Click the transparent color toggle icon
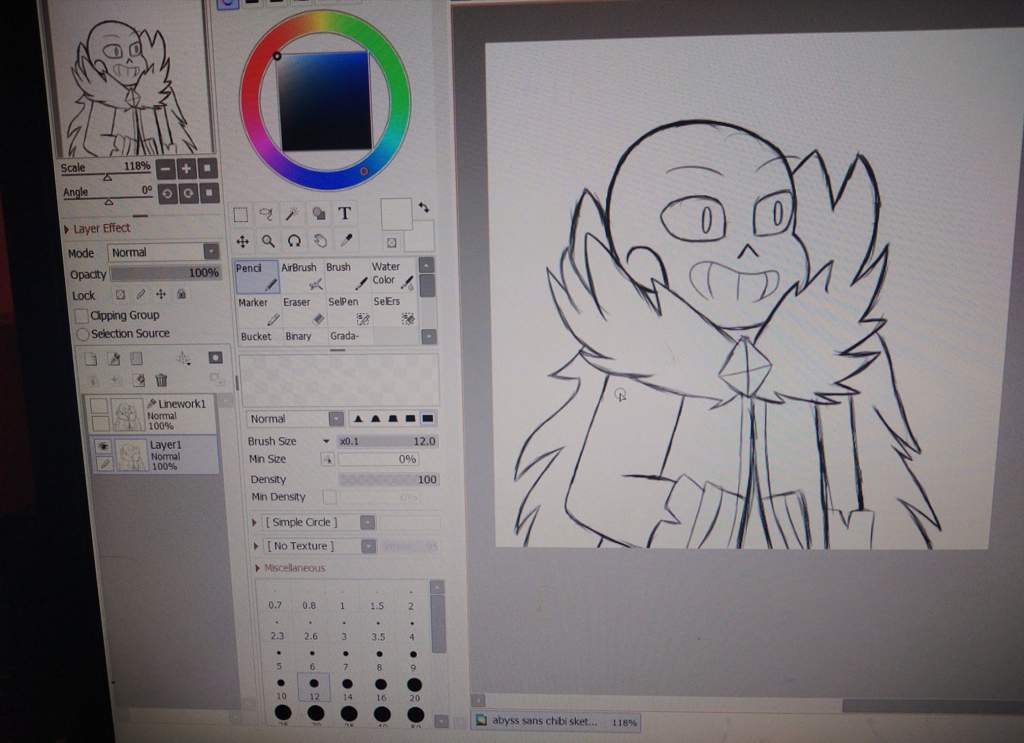 pyautogui.click(x=391, y=243)
